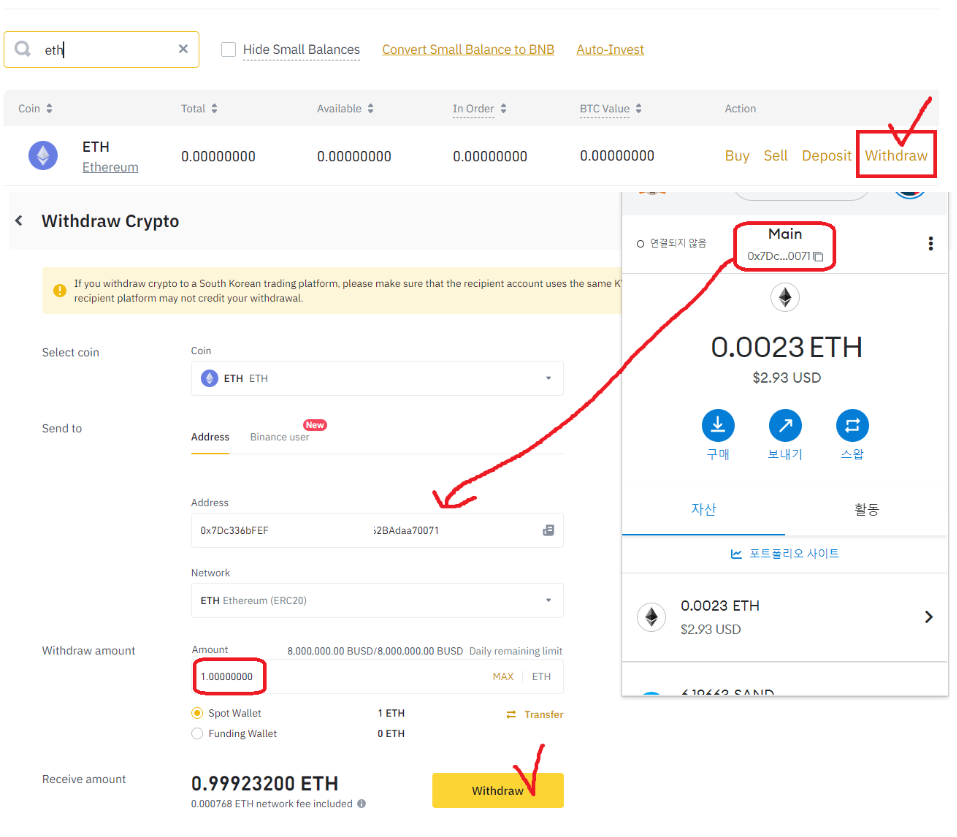Sort by Coin column arrows
Viewport: 957px width, 837px height.
tap(49, 108)
